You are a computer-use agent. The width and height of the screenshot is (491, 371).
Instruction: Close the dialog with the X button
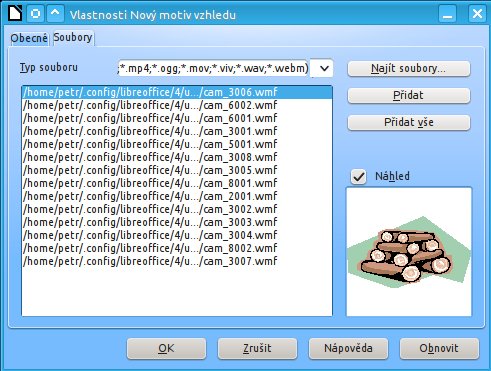pyautogui.click(x=477, y=14)
